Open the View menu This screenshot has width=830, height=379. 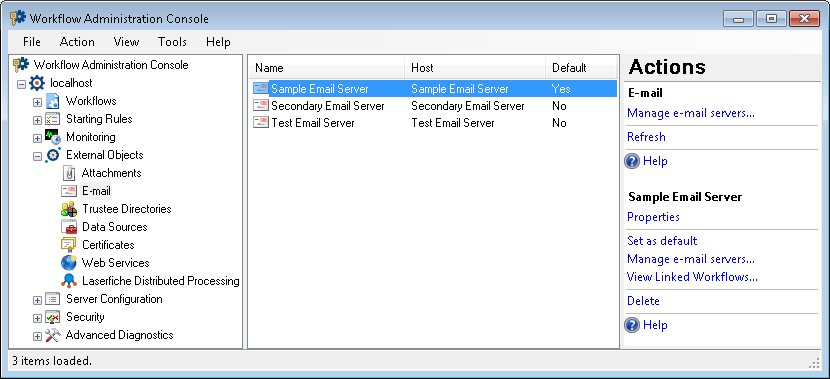pos(127,42)
